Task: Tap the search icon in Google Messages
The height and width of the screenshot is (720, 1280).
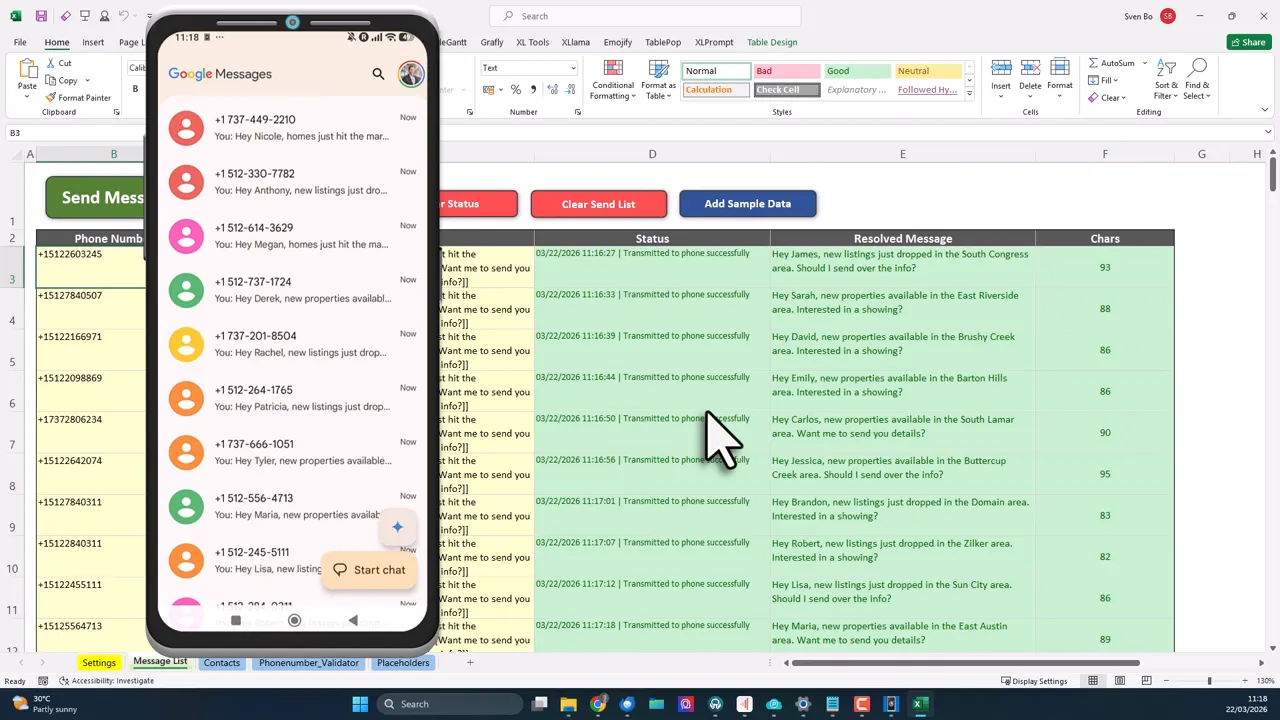Action: 378,73
